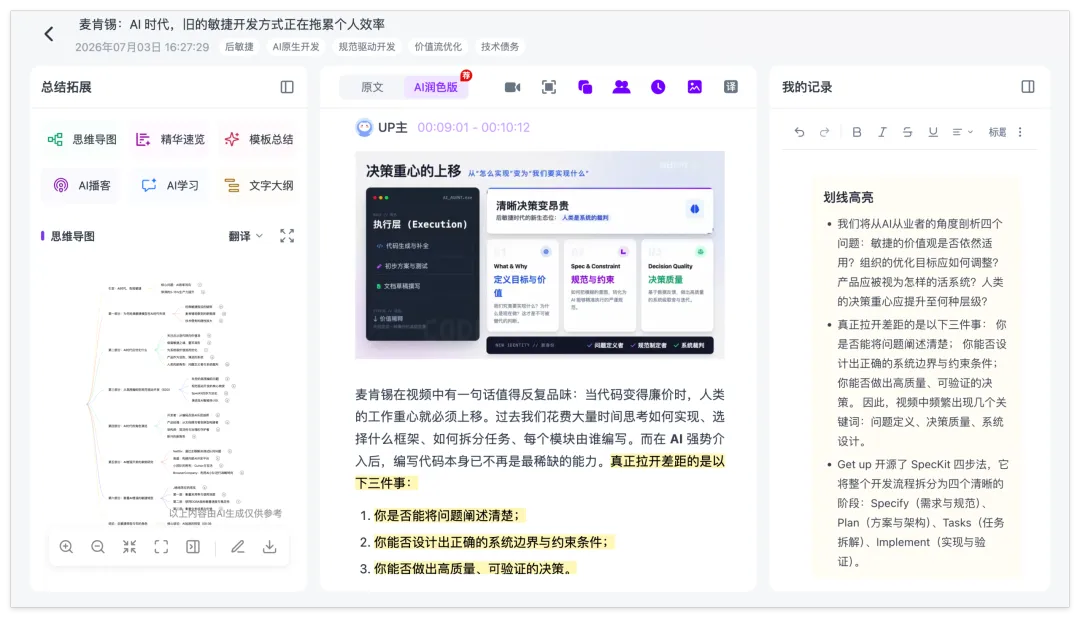
Task: Click the purple clock timestamp icon
Action: 658,87
